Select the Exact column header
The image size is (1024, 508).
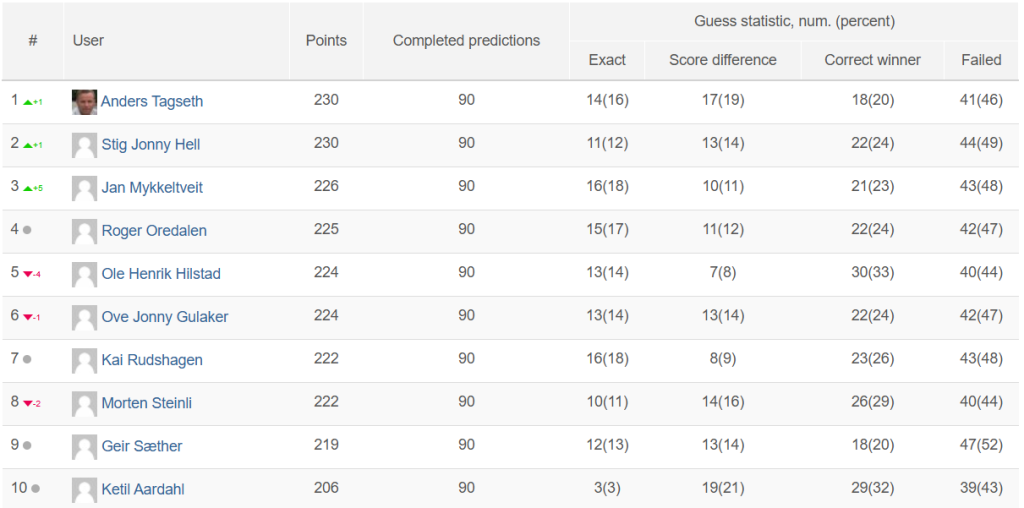tap(607, 60)
